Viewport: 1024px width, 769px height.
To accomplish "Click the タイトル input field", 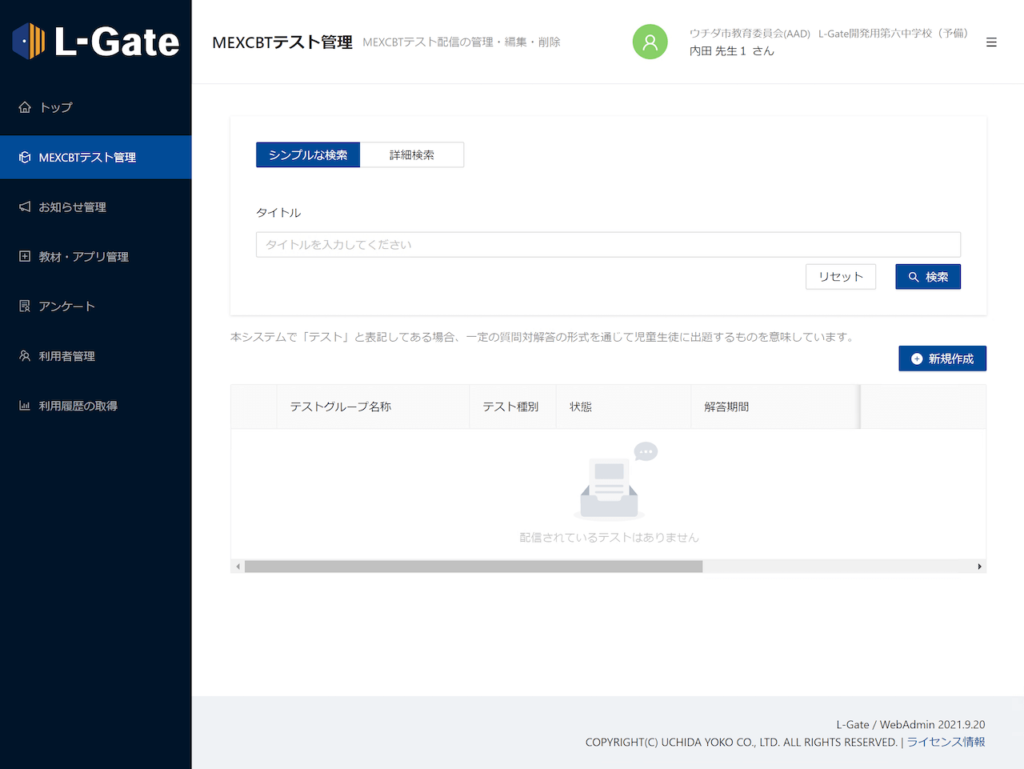I will [x=608, y=245].
